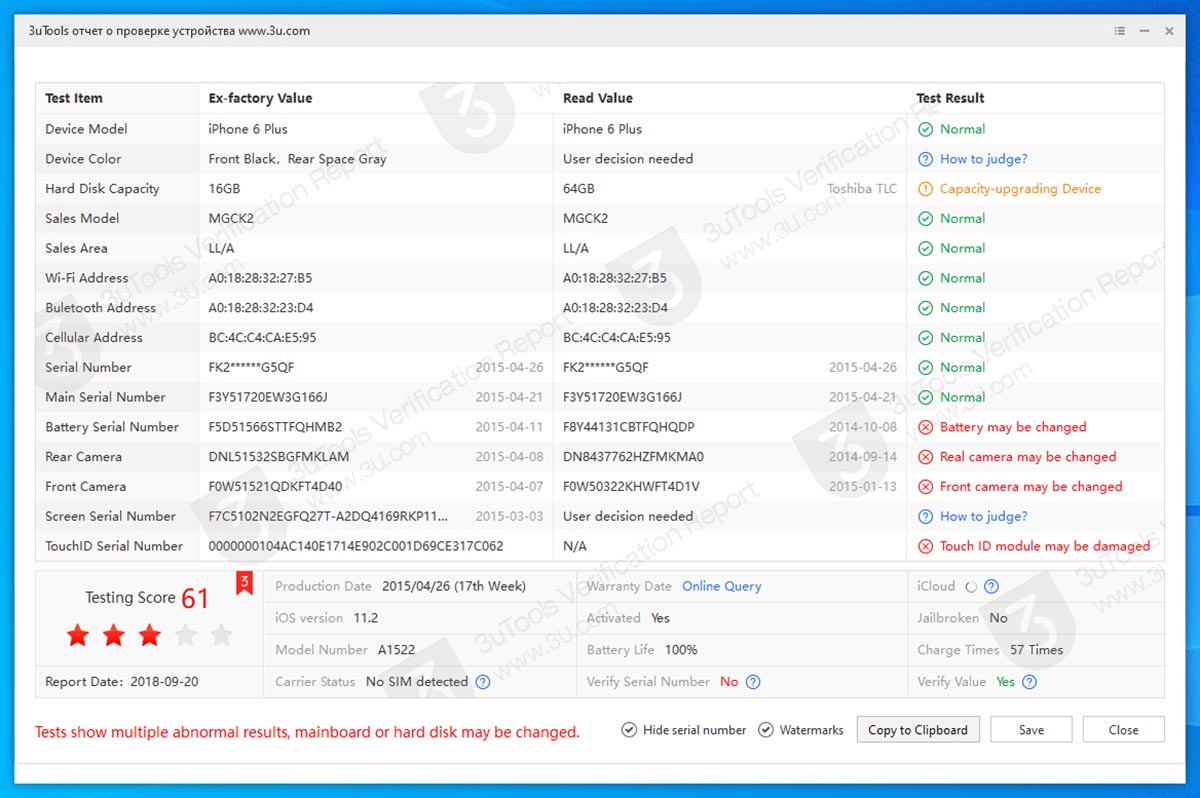The image size is (1200, 798).
Task: Click the Close button at the bottom
Action: (1123, 730)
